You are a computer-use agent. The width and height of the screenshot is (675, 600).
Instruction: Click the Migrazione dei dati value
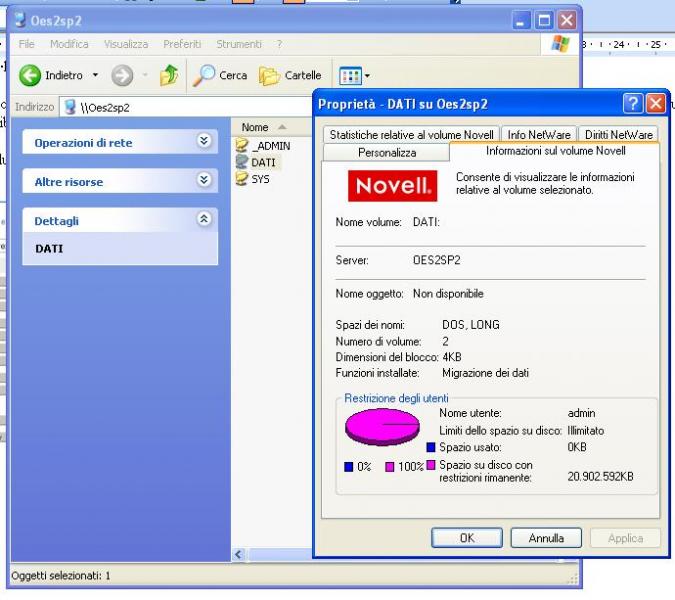485,373
